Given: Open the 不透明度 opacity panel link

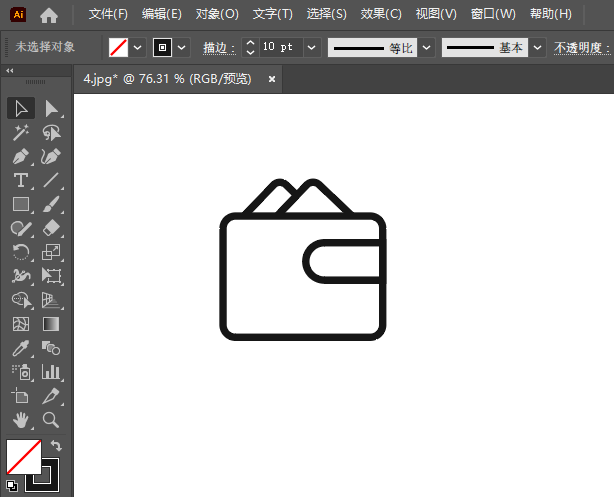Looking at the screenshot, I should [x=582, y=48].
